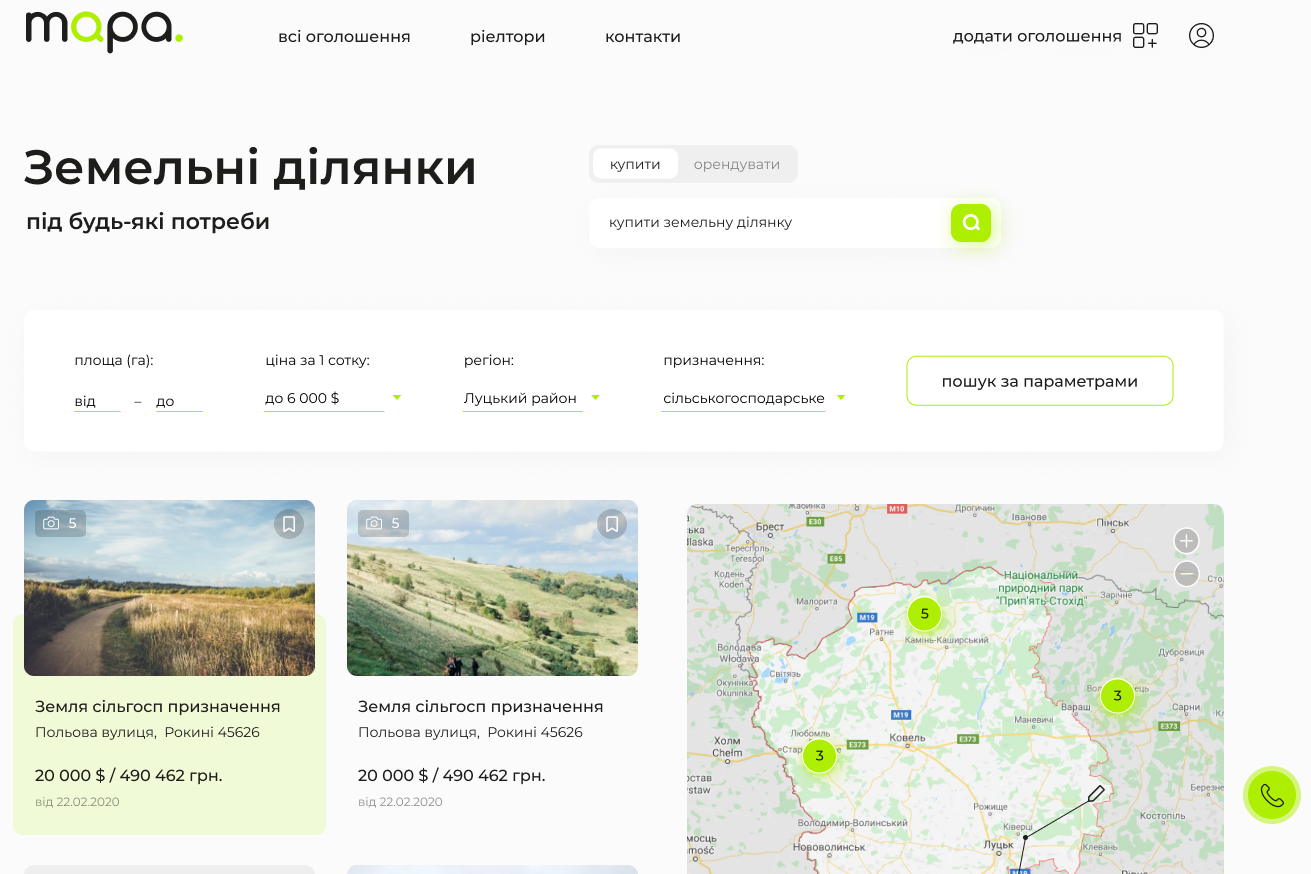Expand the region dropdown "Луцький район"

(x=530, y=398)
